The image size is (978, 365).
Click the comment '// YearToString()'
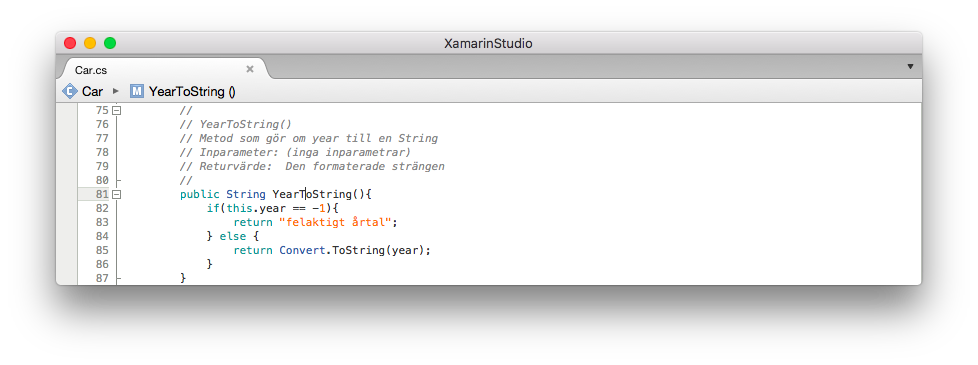[236, 124]
